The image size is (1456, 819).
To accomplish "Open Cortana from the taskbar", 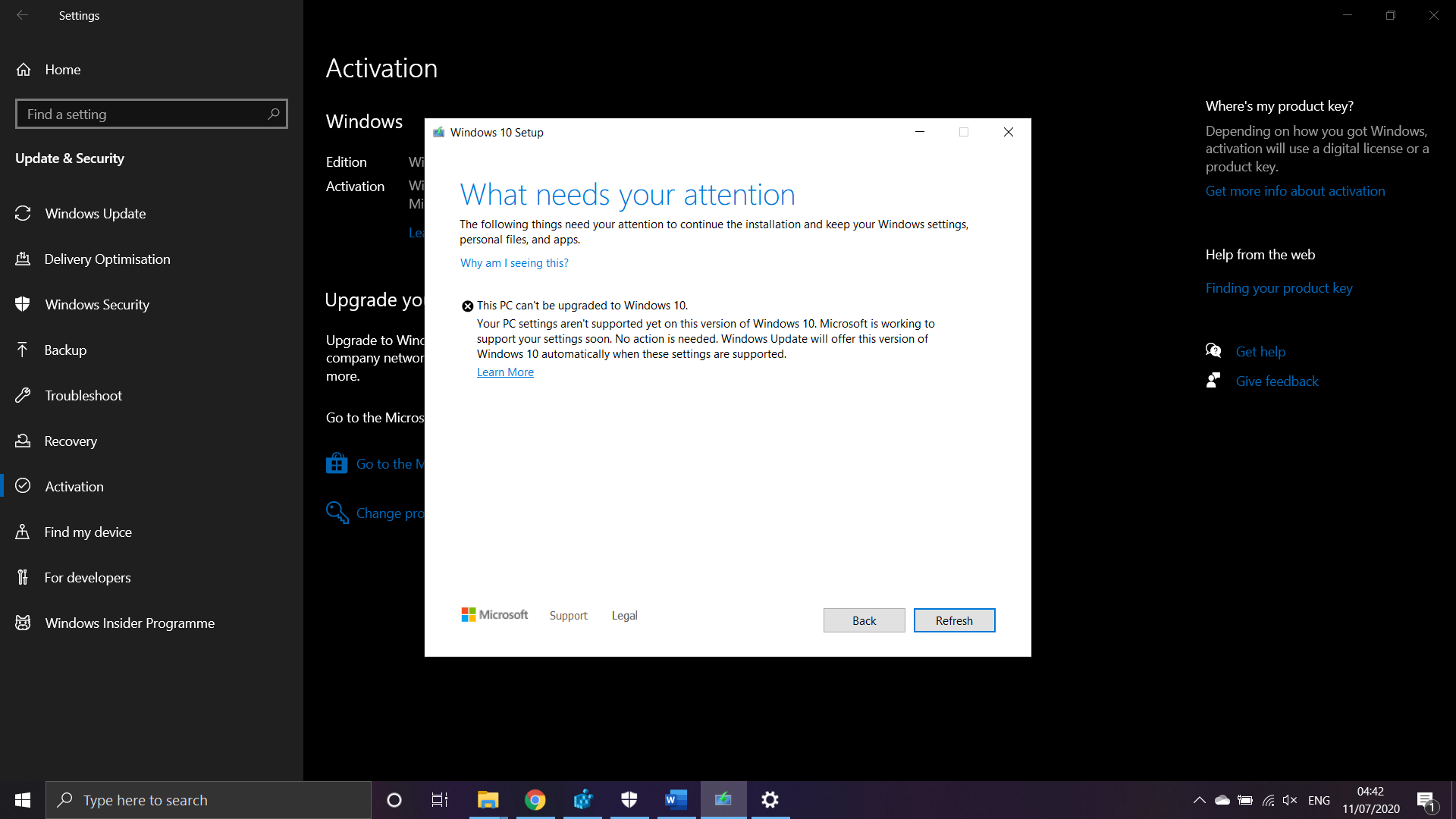I will pyautogui.click(x=394, y=800).
